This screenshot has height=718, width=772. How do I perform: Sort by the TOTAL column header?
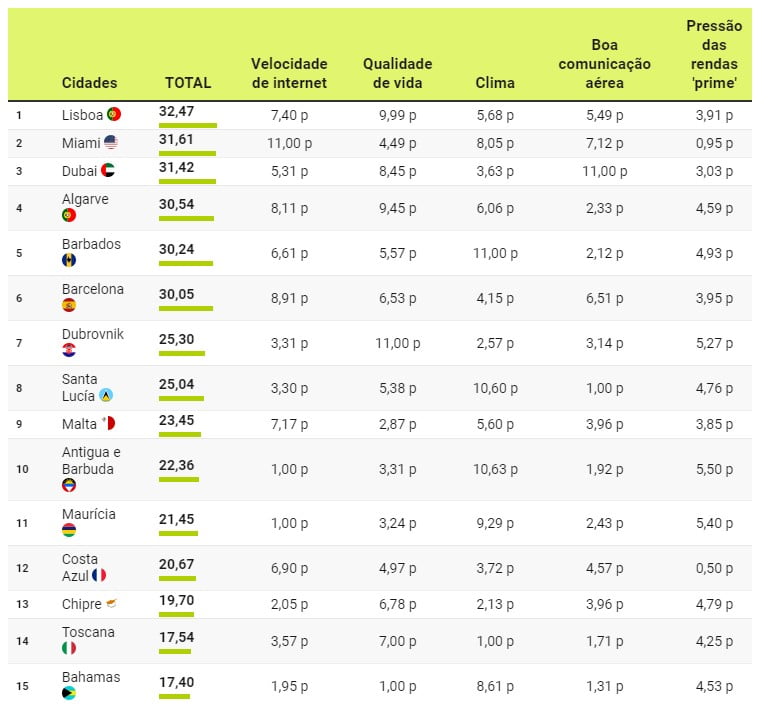pyautogui.click(x=188, y=83)
